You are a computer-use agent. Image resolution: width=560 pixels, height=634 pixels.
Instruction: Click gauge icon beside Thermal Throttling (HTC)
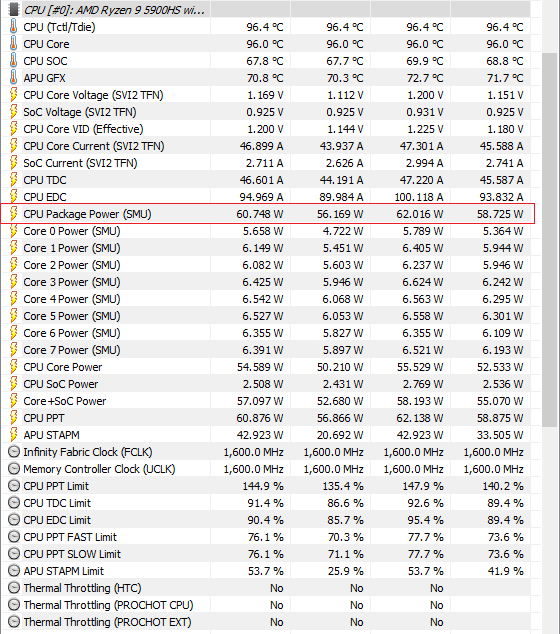(x=14, y=588)
